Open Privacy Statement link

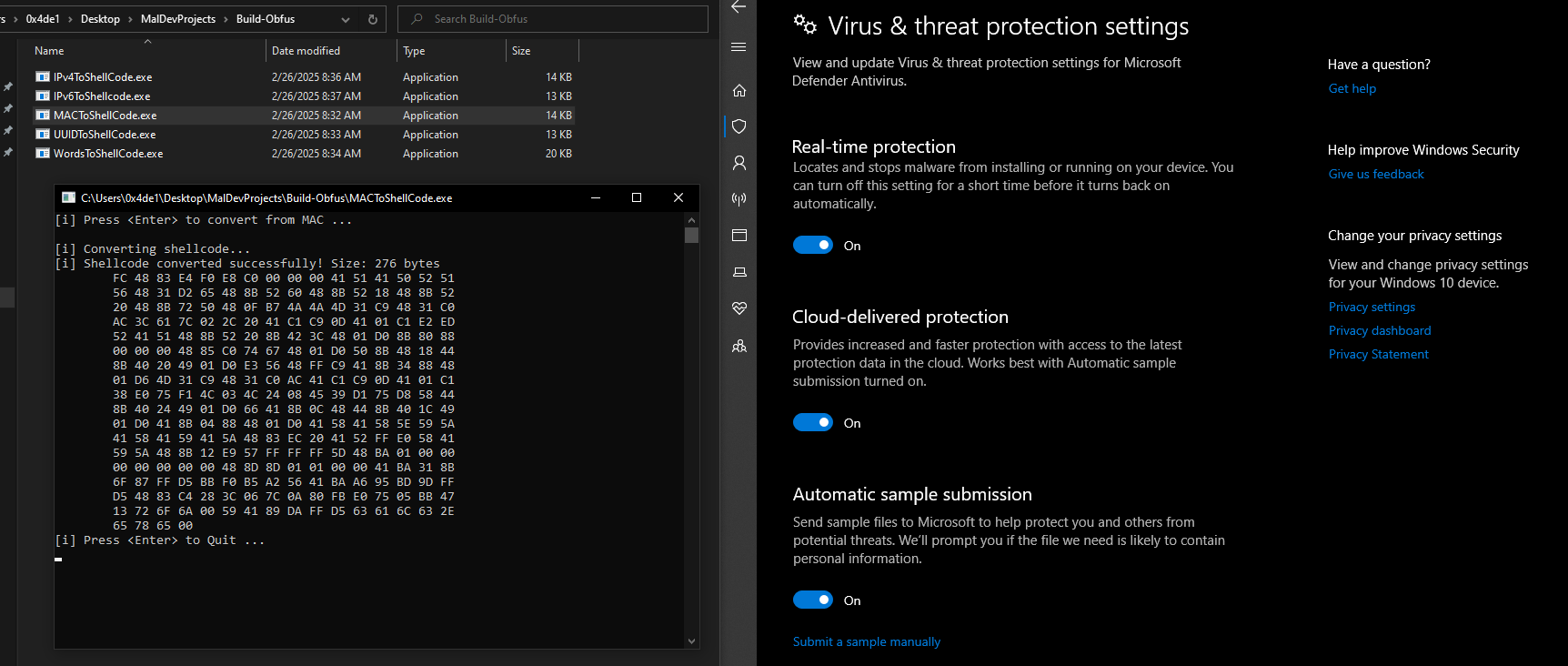(x=1378, y=354)
